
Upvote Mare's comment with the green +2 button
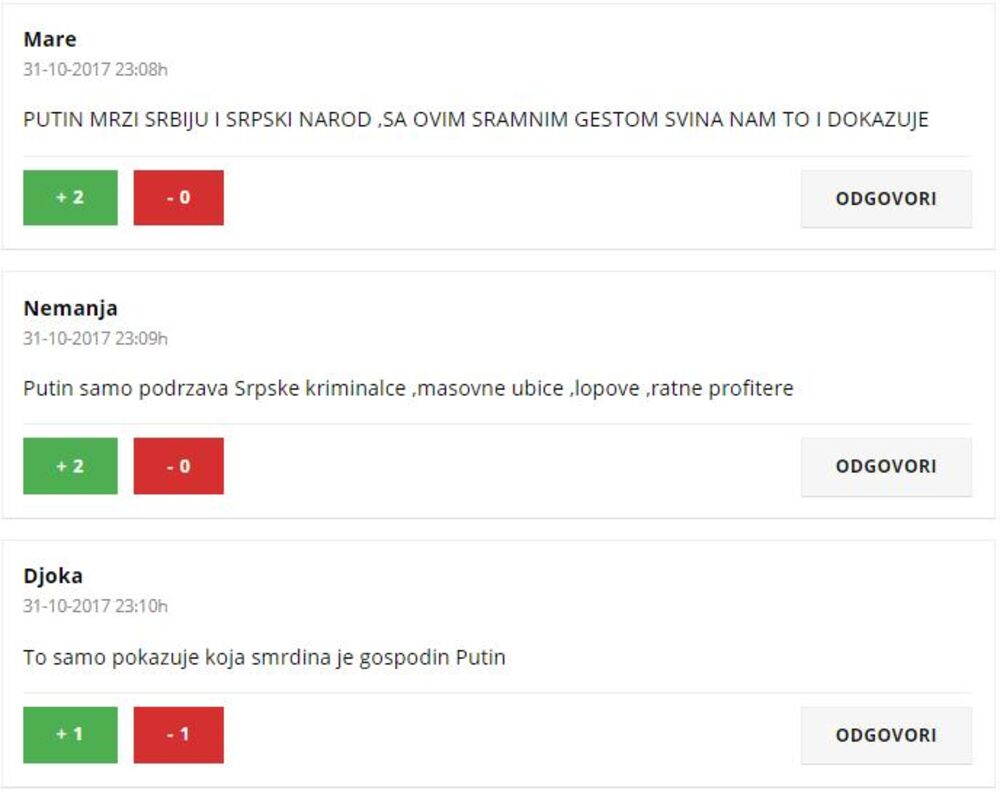click(x=70, y=198)
